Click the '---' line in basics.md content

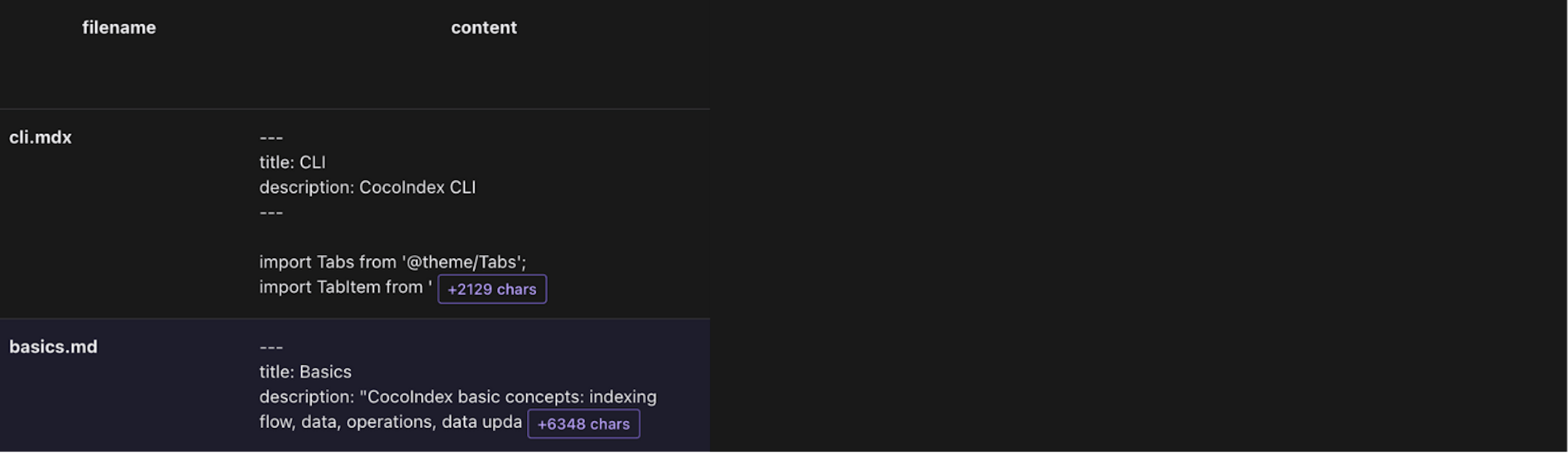pyautogui.click(x=271, y=347)
